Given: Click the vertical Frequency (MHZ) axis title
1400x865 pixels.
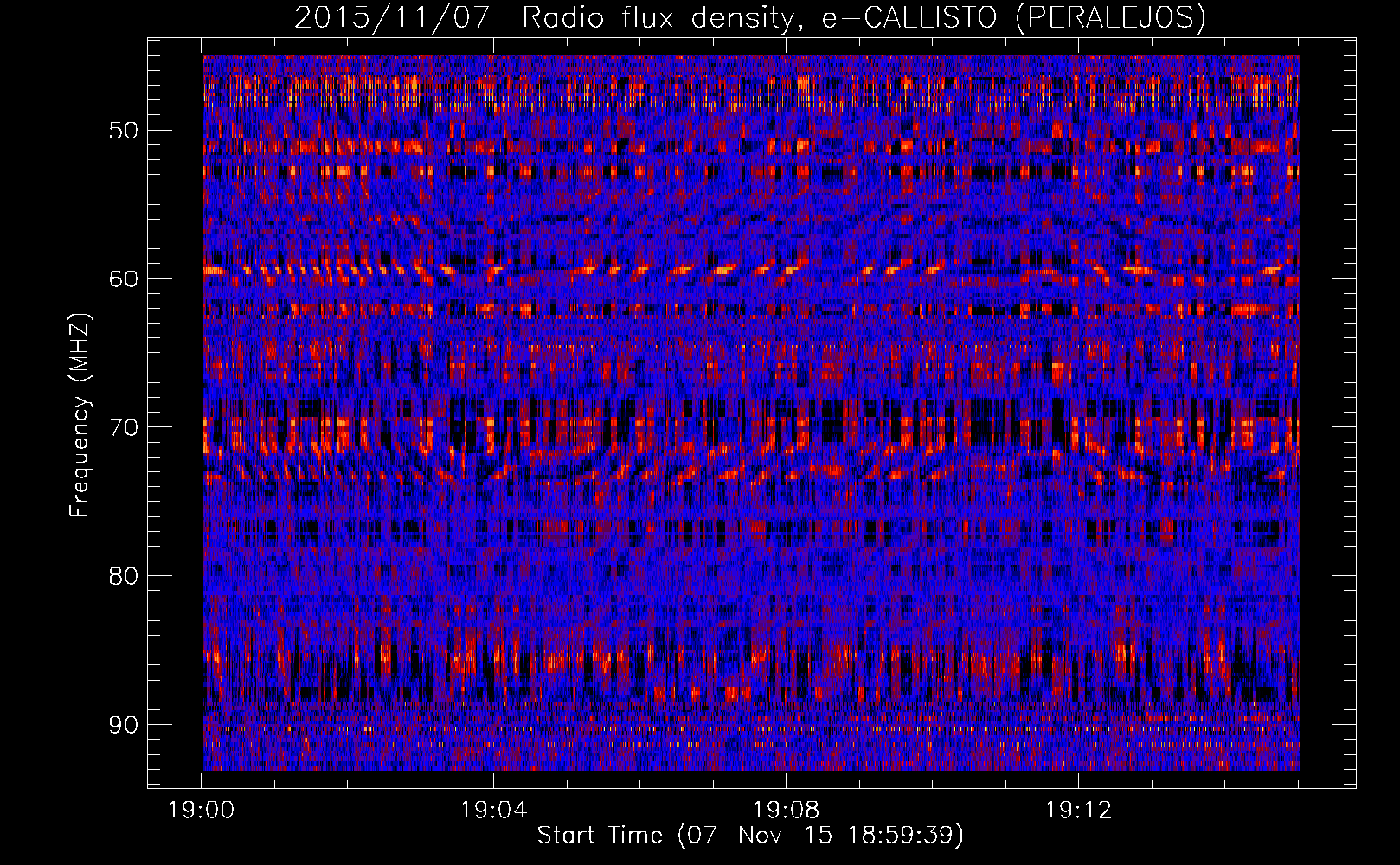Looking at the screenshot, I should click(80, 414).
